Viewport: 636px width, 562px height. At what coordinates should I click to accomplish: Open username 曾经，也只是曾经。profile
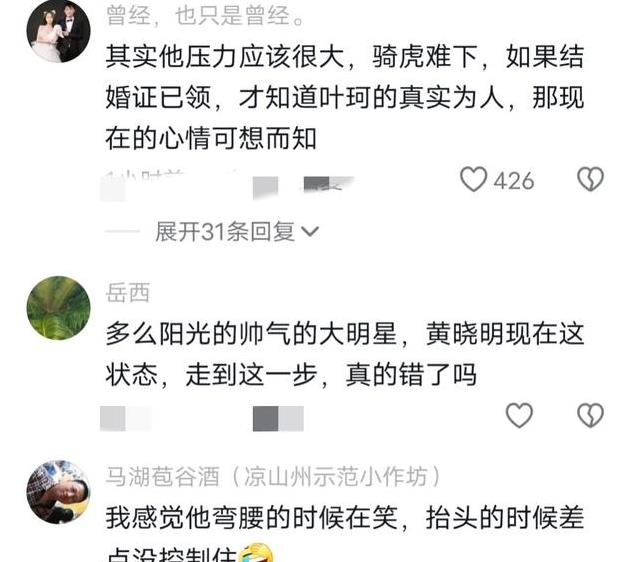[x=205, y=16]
